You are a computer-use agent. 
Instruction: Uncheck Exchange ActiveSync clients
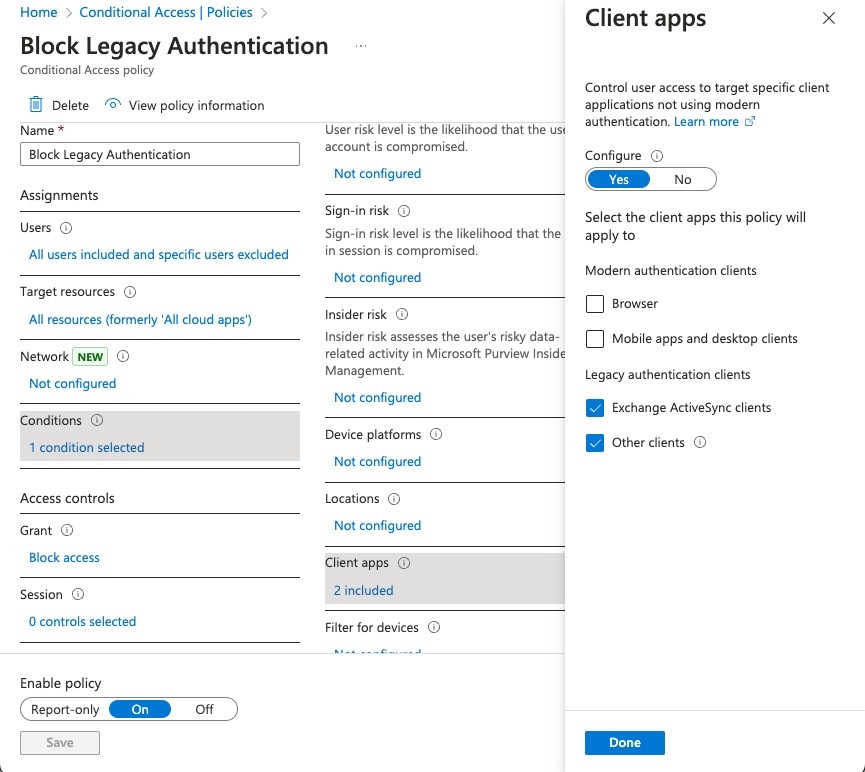point(595,408)
